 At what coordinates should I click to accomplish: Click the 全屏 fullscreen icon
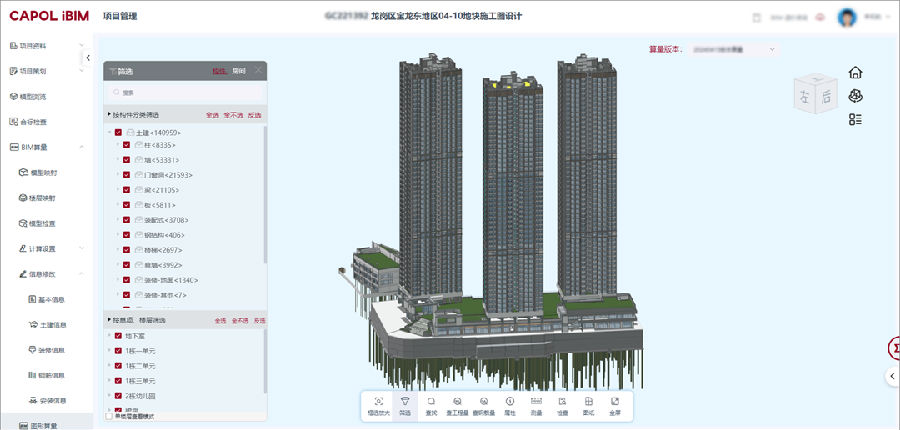pos(613,405)
